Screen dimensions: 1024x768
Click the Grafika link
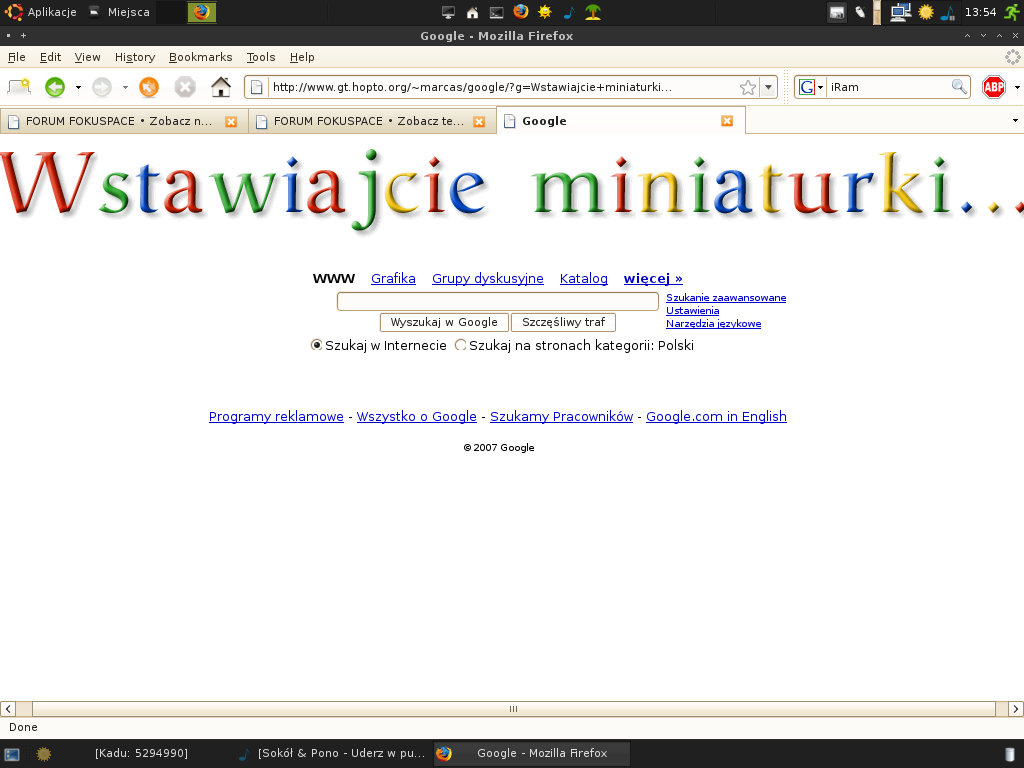[x=393, y=279]
